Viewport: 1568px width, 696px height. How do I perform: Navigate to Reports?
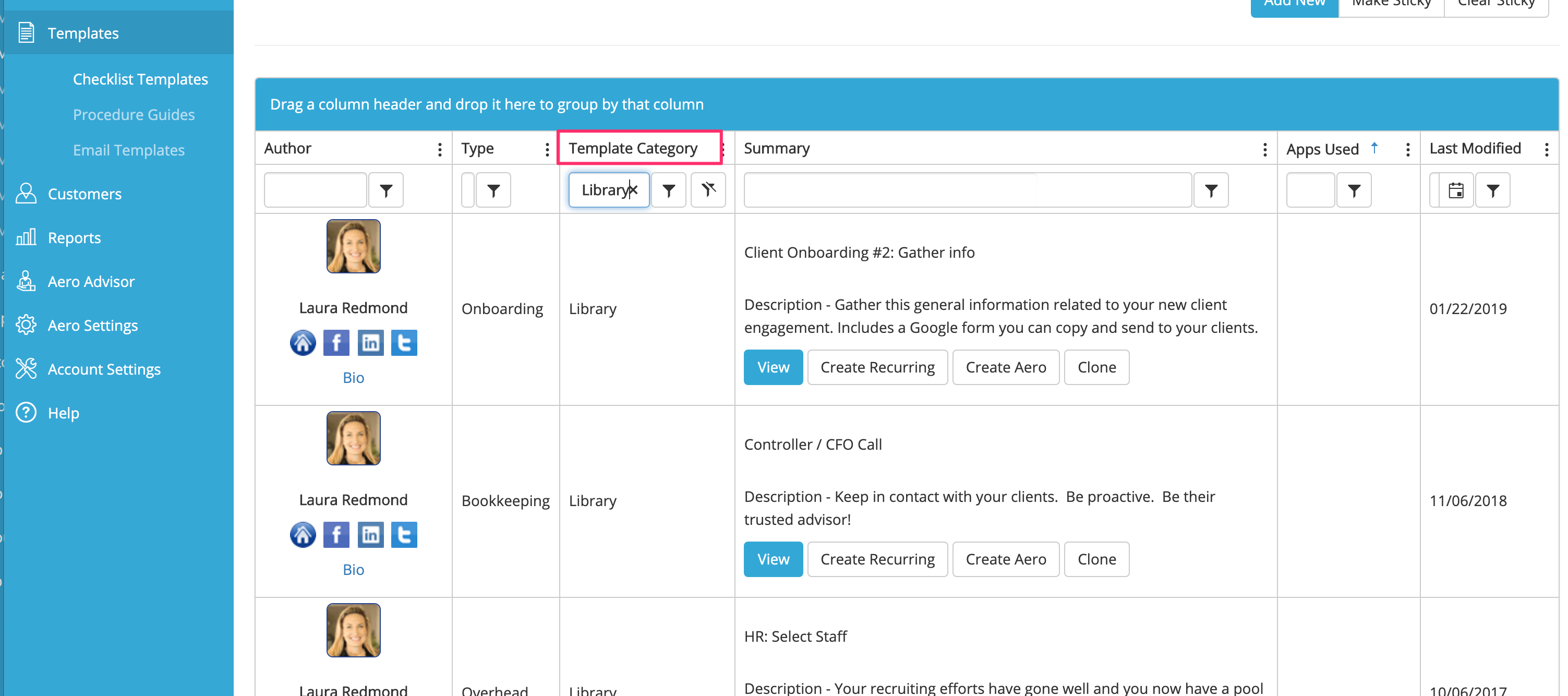pyautogui.click(x=74, y=237)
